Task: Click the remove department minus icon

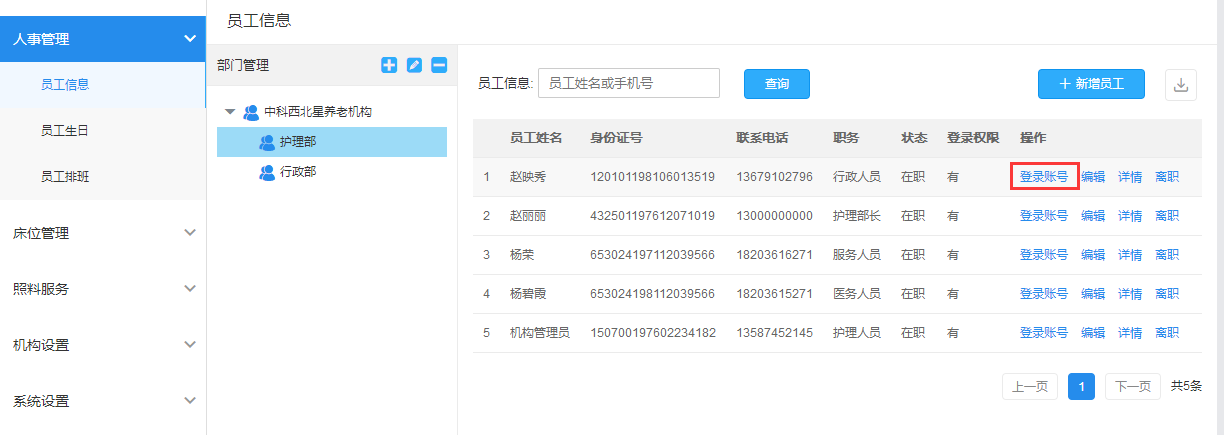Action: (x=439, y=65)
